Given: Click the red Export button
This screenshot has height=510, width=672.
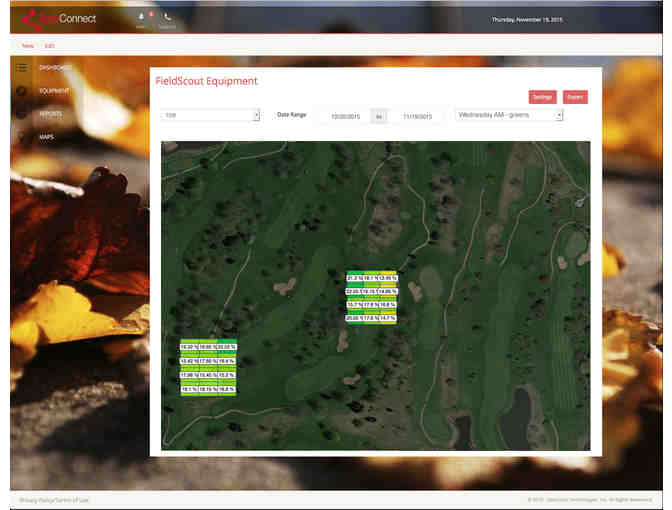Looking at the screenshot, I should click(x=575, y=97).
